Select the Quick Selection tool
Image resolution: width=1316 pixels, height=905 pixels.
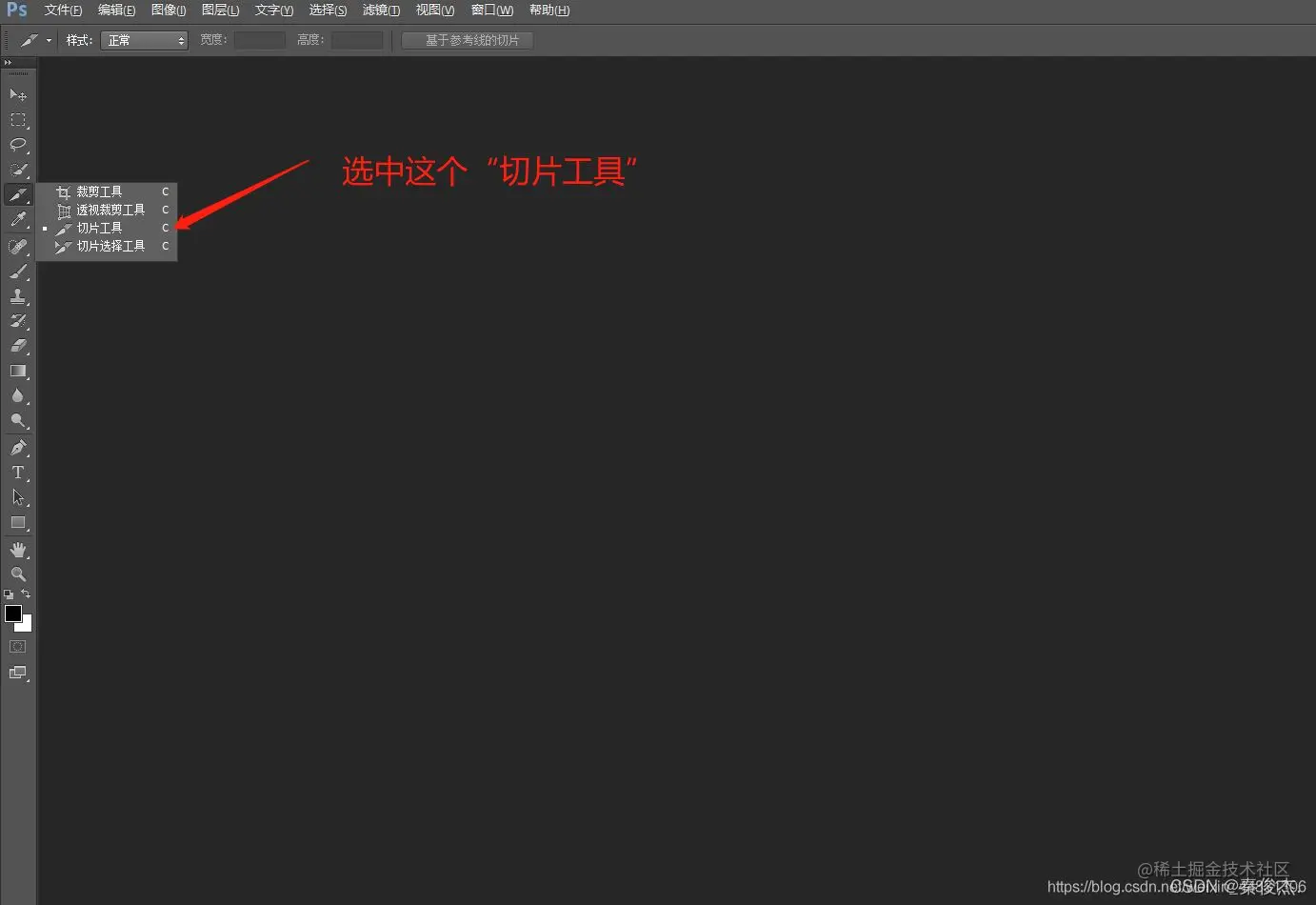coord(18,170)
